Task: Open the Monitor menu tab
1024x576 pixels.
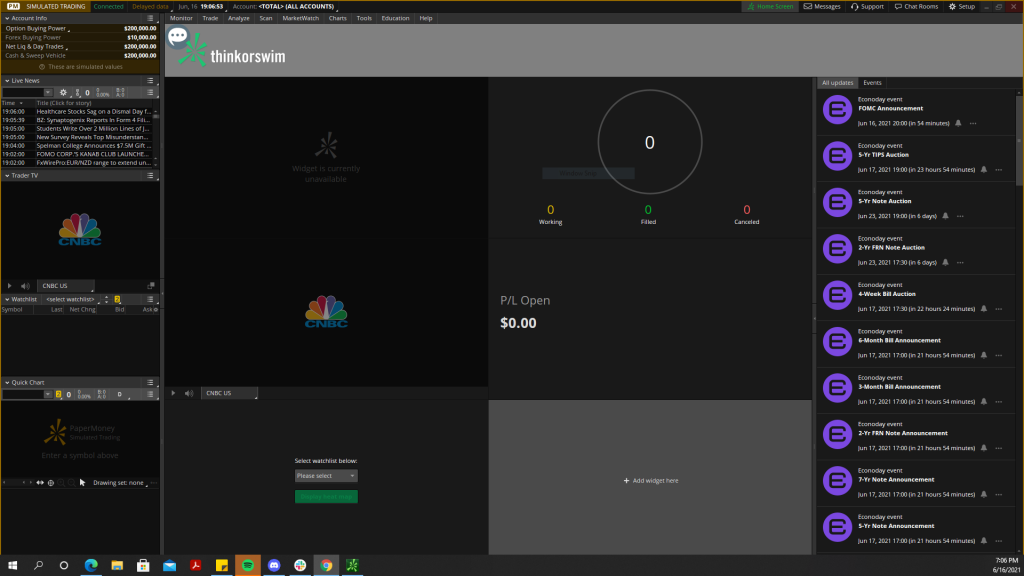Action: click(181, 18)
